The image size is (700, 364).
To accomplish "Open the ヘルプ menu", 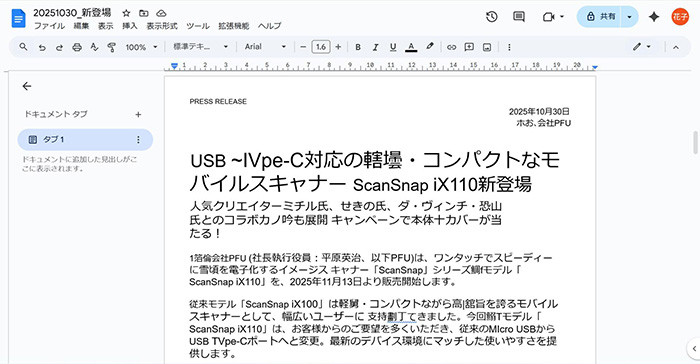I will [x=270, y=26].
